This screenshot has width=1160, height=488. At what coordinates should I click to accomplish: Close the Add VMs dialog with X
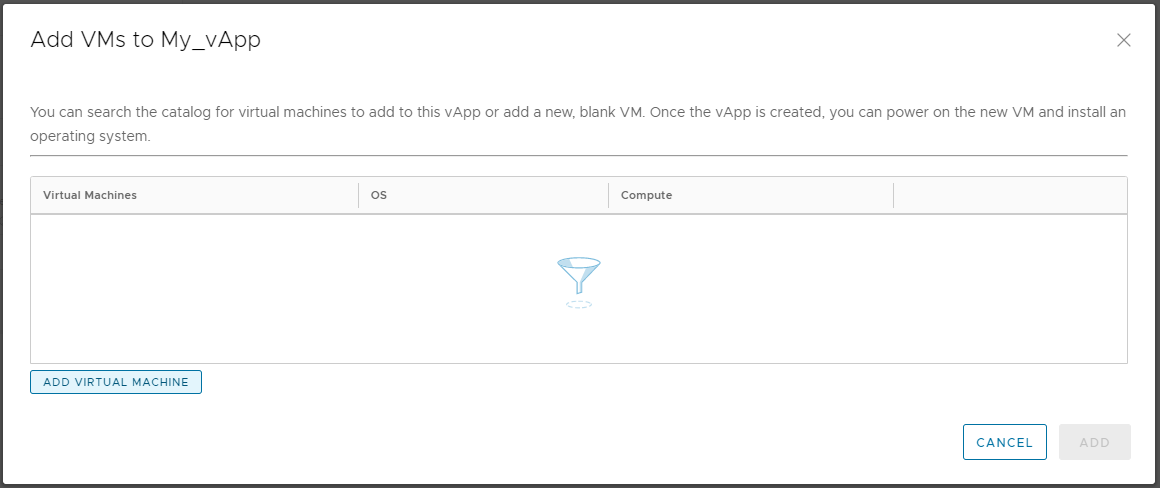(x=1123, y=40)
